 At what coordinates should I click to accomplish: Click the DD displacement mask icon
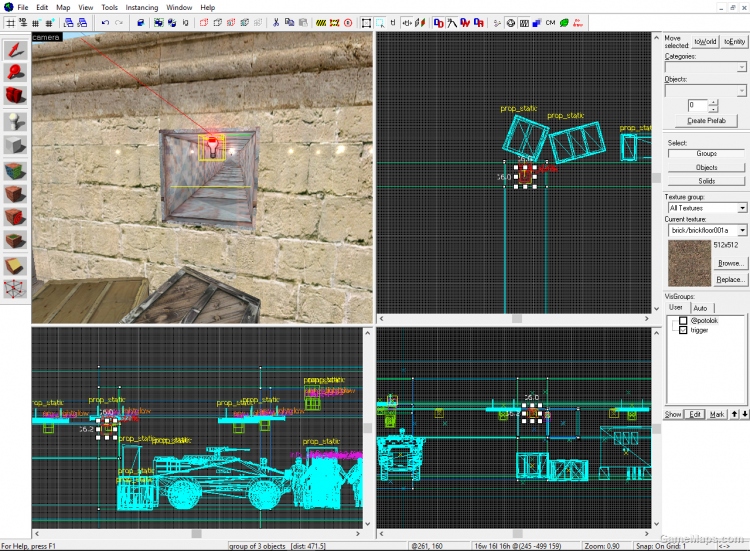[x=438, y=22]
